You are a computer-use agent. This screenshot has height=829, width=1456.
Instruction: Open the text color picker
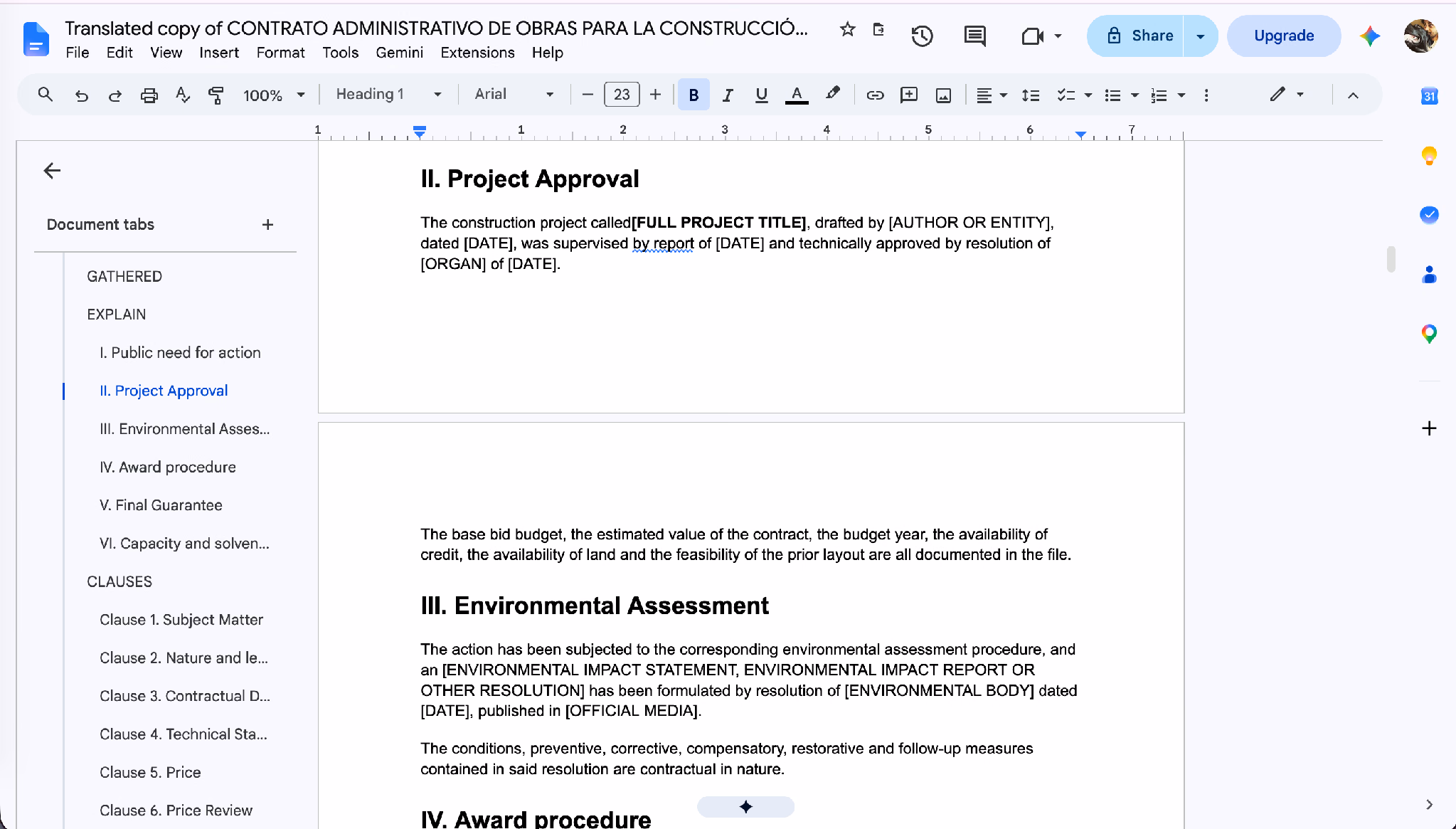pyautogui.click(x=797, y=95)
